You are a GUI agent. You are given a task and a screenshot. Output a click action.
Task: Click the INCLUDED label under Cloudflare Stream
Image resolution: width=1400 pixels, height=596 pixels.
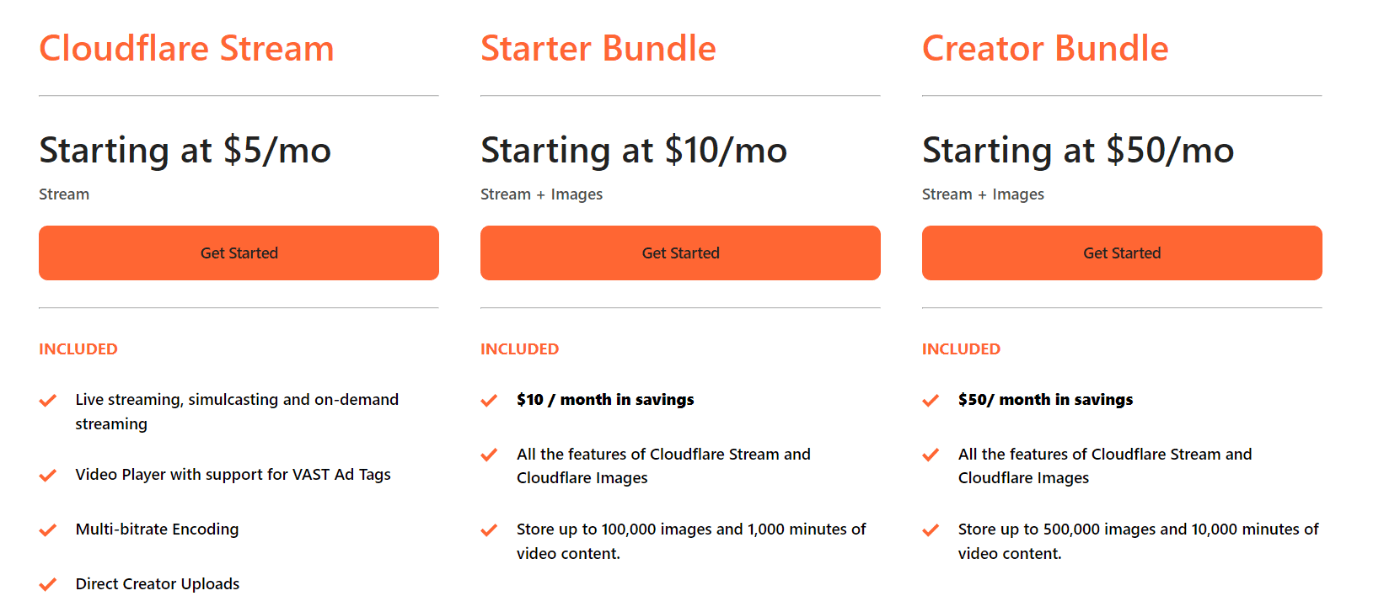(x=78, y=349)
